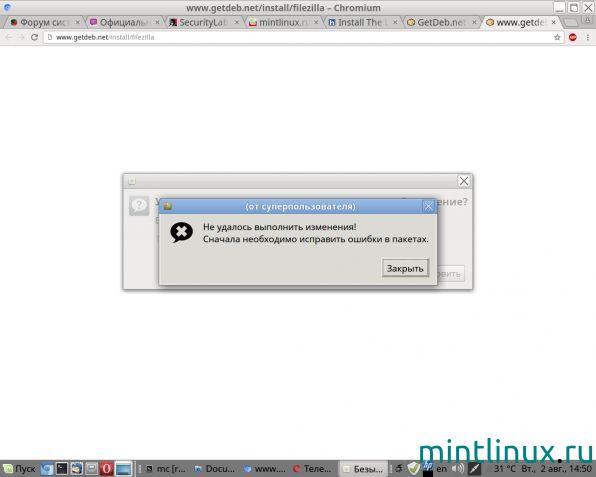
Task: Launch Opera from the taskbar icon
Action: point(106,469)
